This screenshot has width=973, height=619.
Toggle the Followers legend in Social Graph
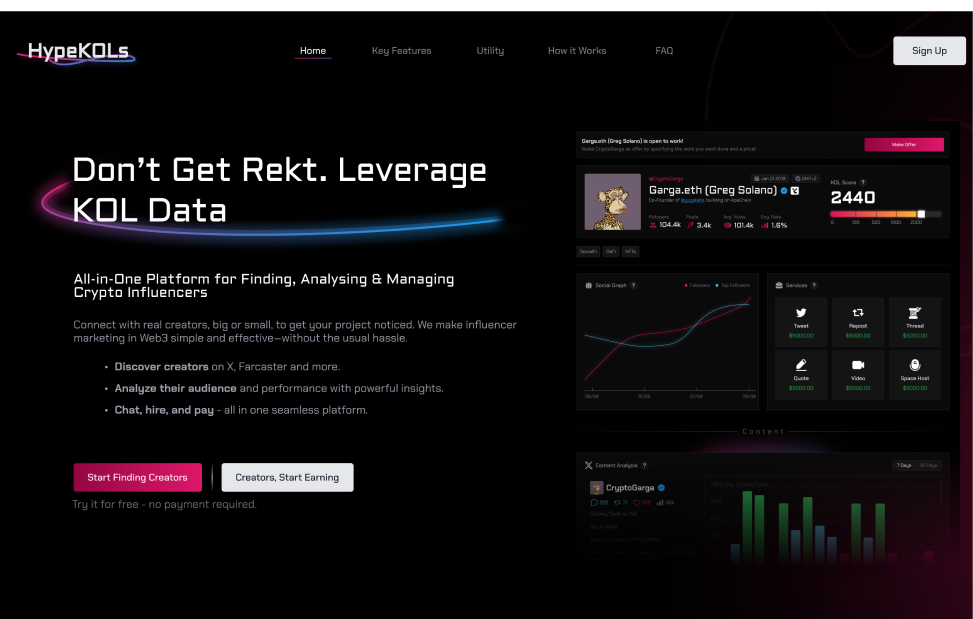click(x=696, y=285)
